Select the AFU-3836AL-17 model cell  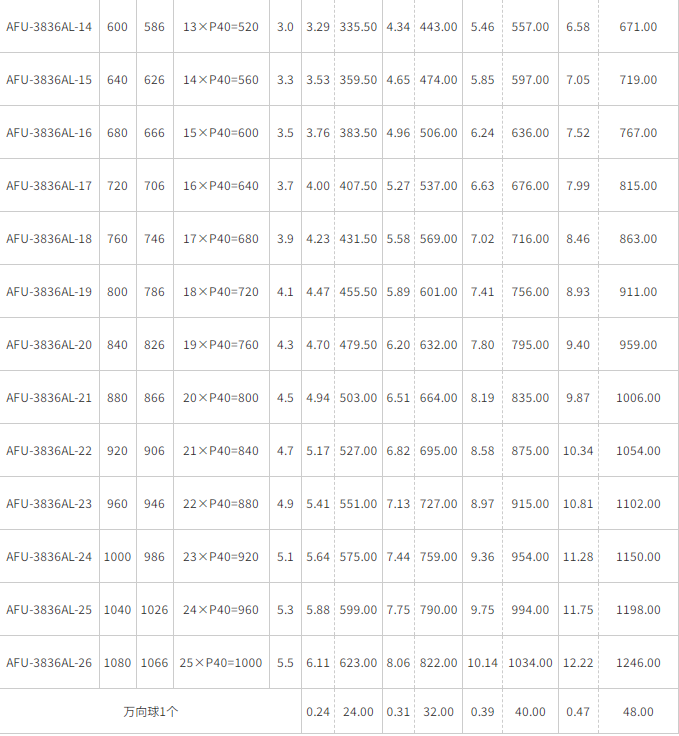pos(49,186)
